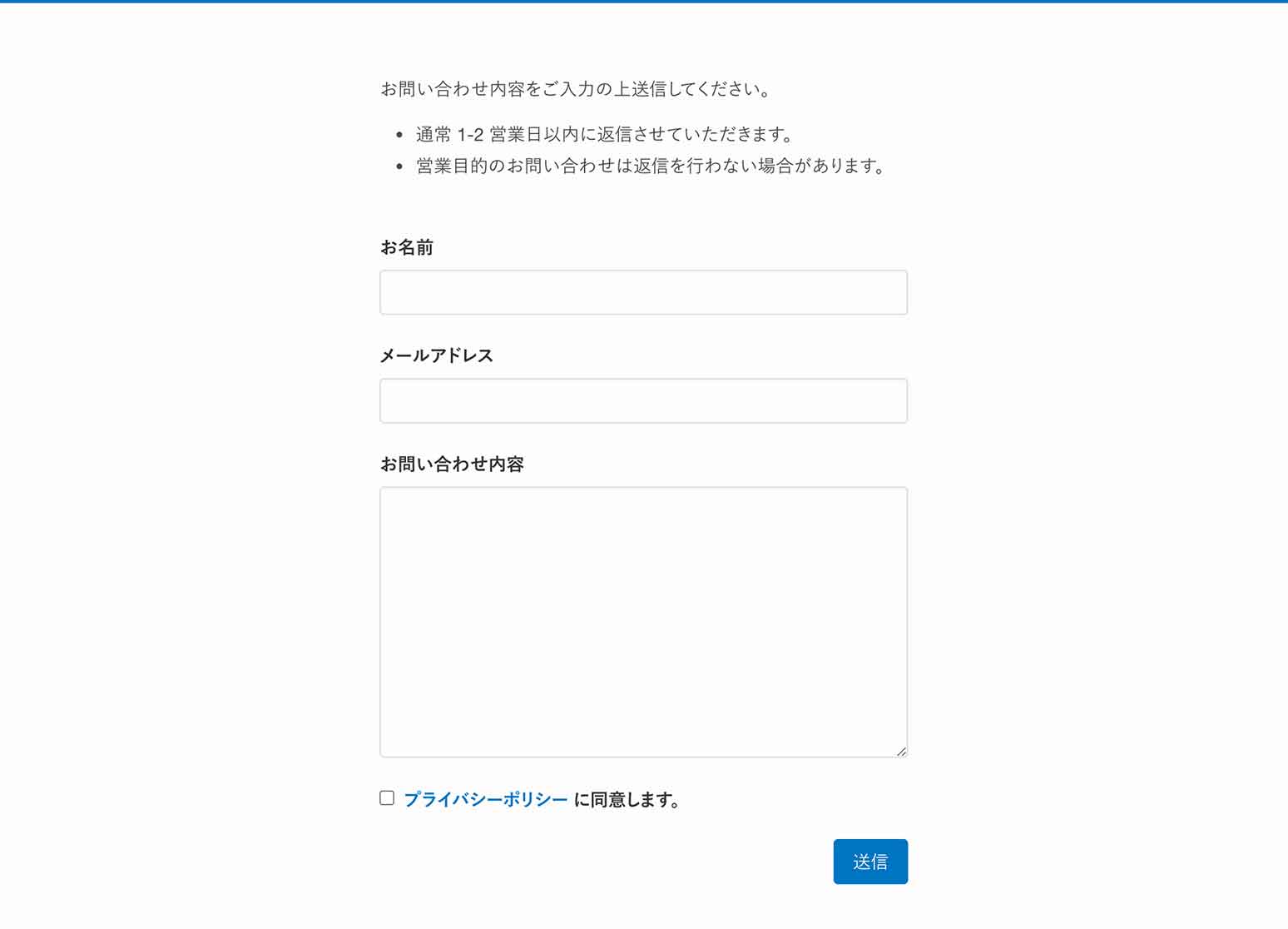
Task: Check the privacy policy agreement checkbox
Action: pyautogui.click(x=387, y=798)
